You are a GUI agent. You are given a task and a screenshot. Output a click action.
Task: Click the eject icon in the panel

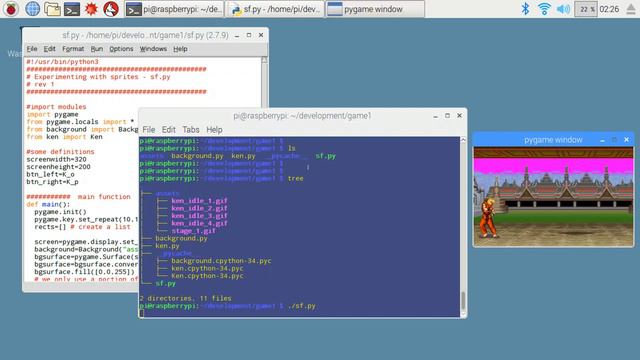click(631, 9)
